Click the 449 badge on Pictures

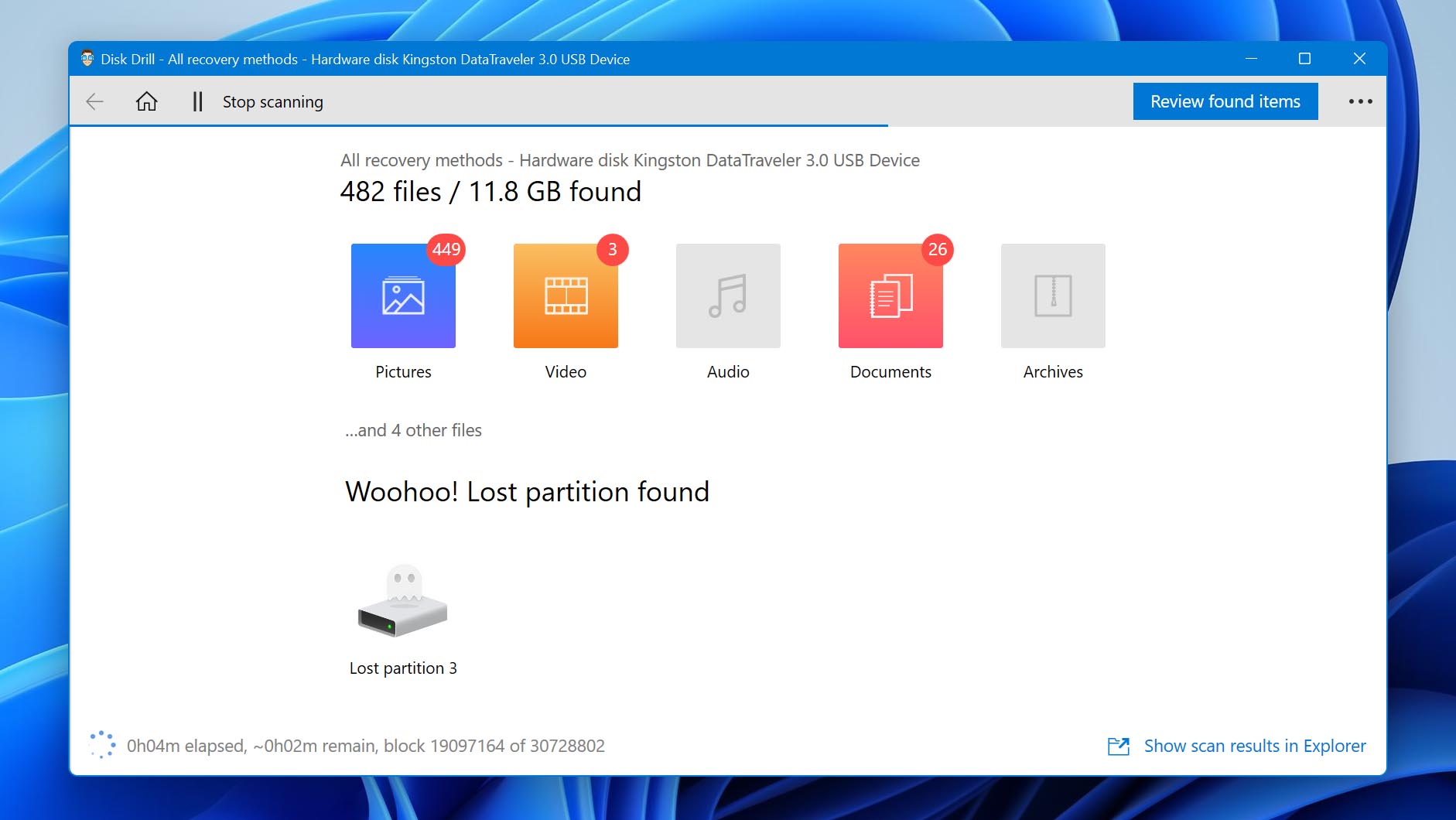tap(446, 249)
